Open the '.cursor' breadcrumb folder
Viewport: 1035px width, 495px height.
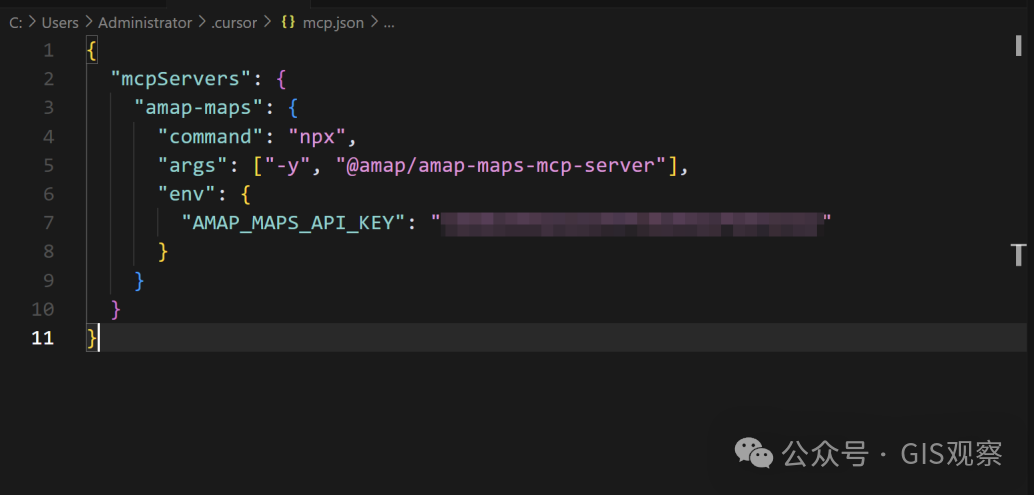[x=234, y=22]
